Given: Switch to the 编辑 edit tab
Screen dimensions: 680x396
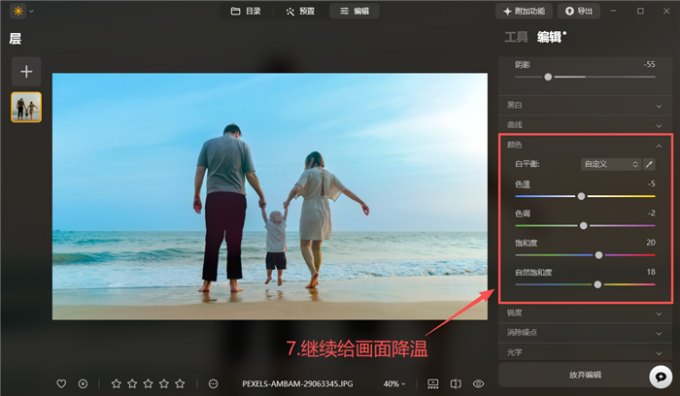Looking at the screenshot, I should pyautogui.click(x=355, y=11).
